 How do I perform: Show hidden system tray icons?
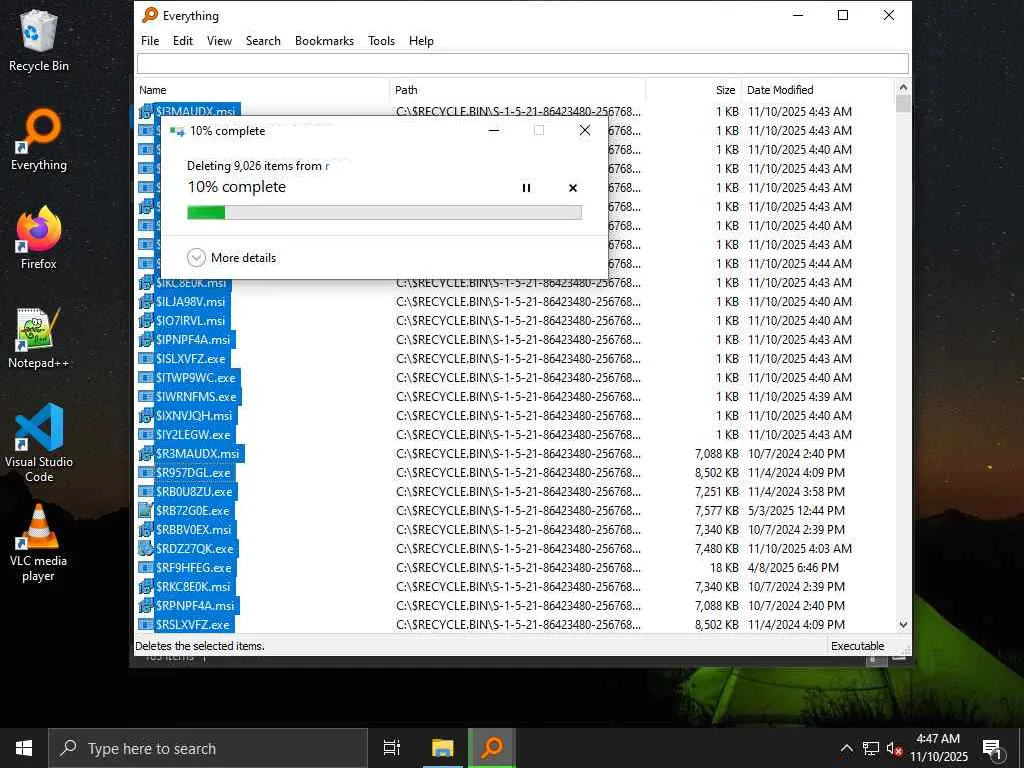pyautogui.click(x=846, y=748)
